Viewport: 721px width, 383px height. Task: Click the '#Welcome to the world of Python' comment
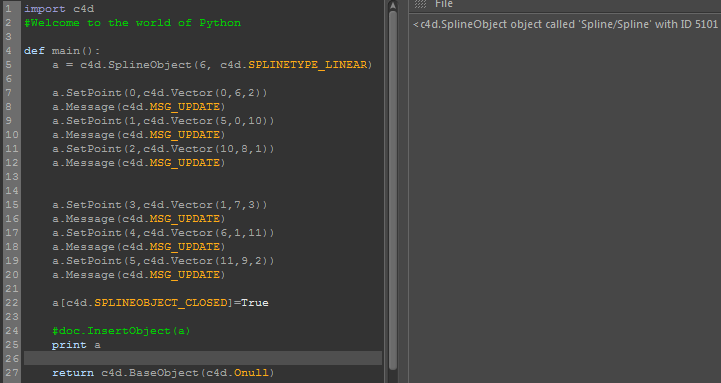(132, 23)
